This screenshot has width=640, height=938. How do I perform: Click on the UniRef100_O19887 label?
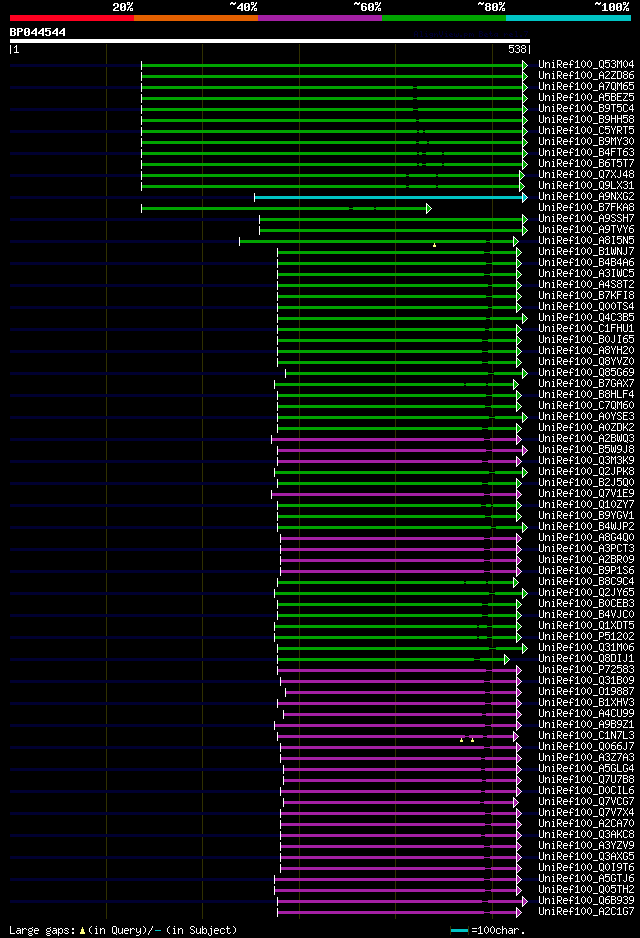click(x=586, y=692)
